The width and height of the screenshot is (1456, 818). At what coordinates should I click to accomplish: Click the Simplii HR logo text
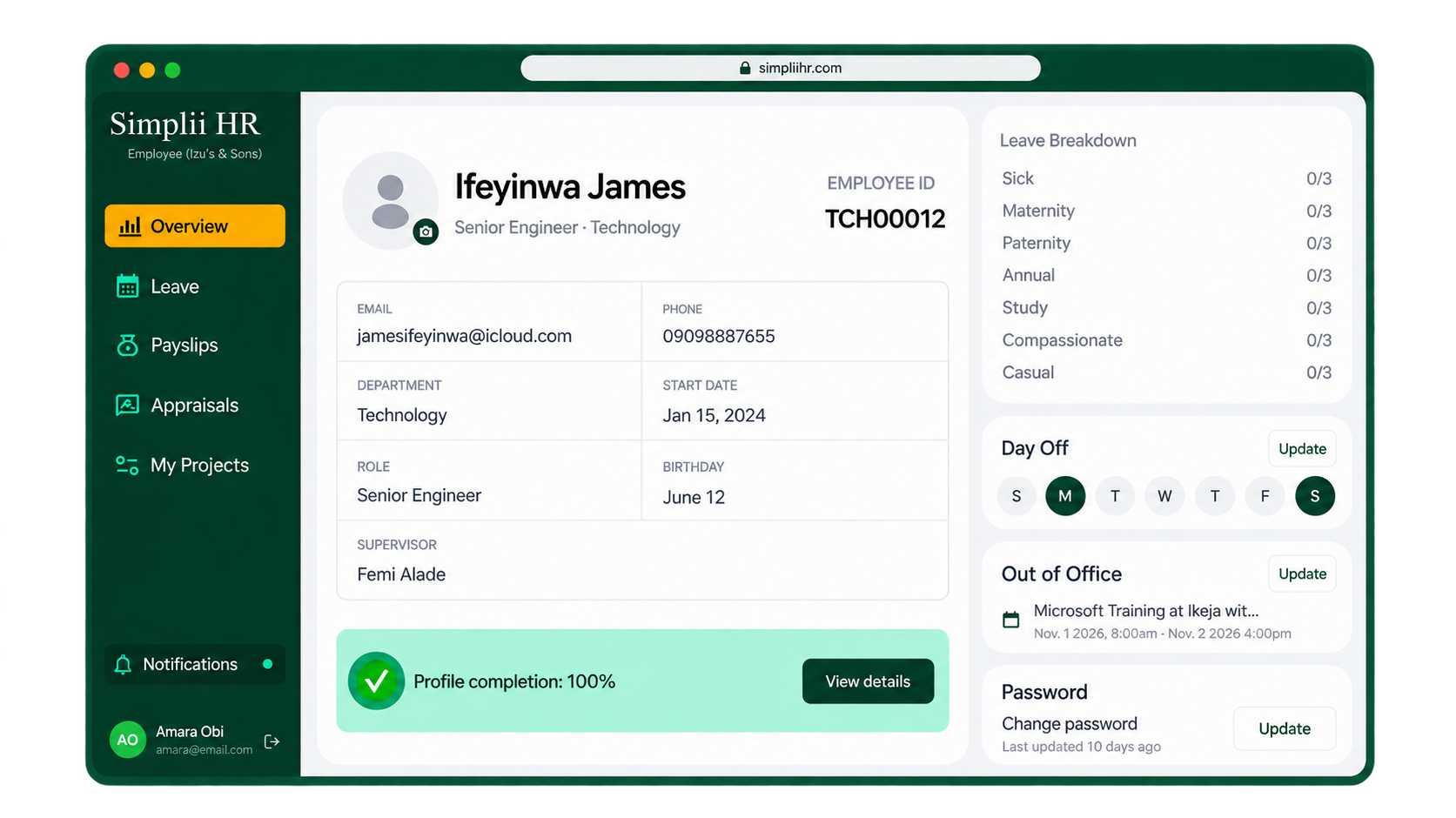[185, 124]
